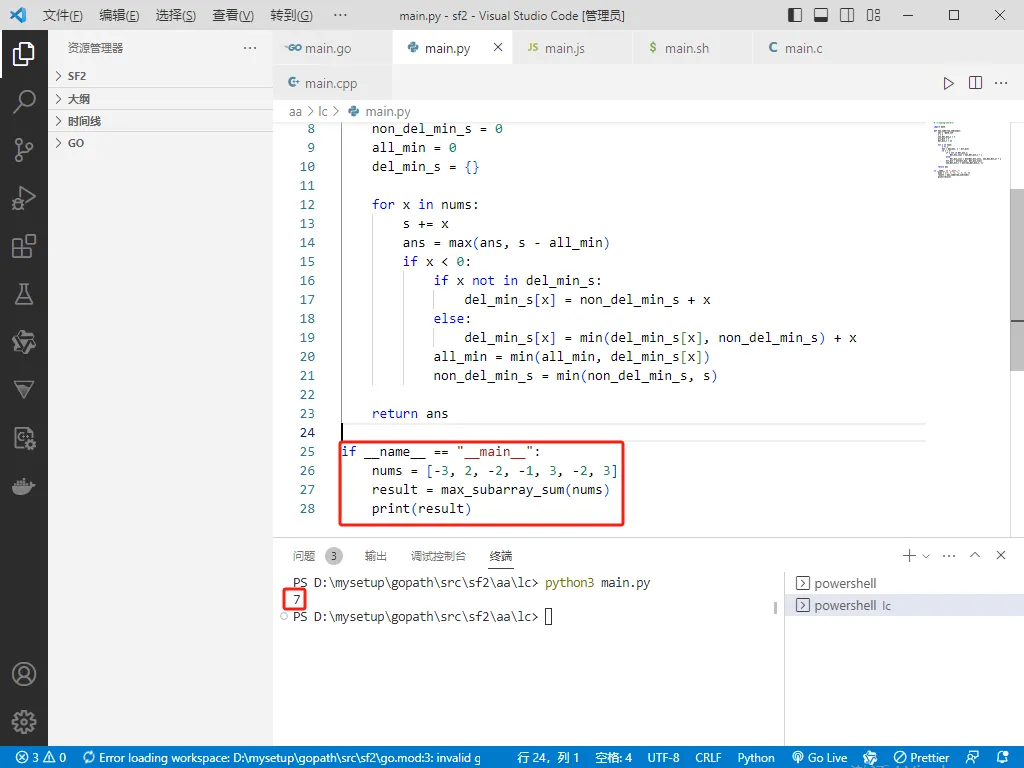This screenshot has width=1024, height=768.
Task: Go to line via 行 24, 列 1
Action: click(x=548, y=758)
